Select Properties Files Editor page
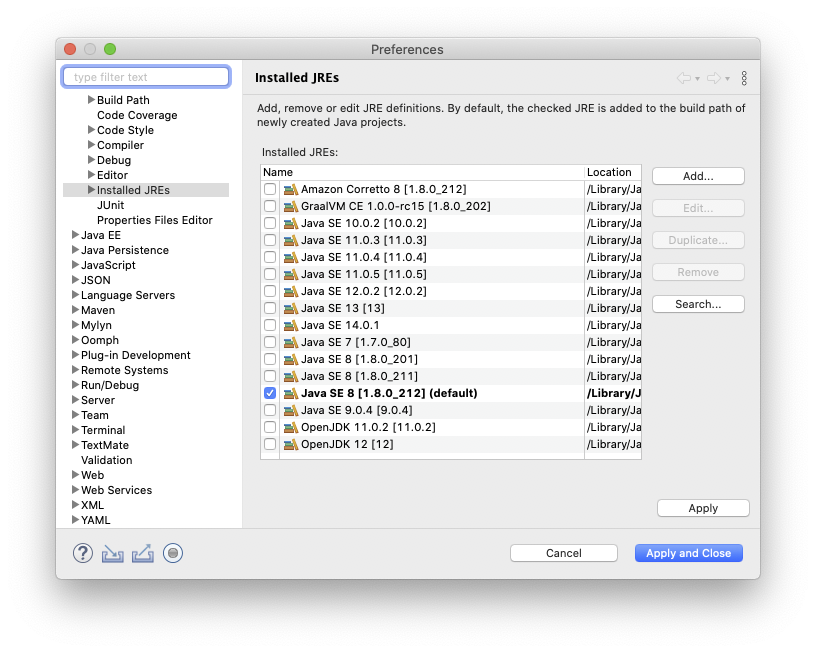 click(155, 220)
